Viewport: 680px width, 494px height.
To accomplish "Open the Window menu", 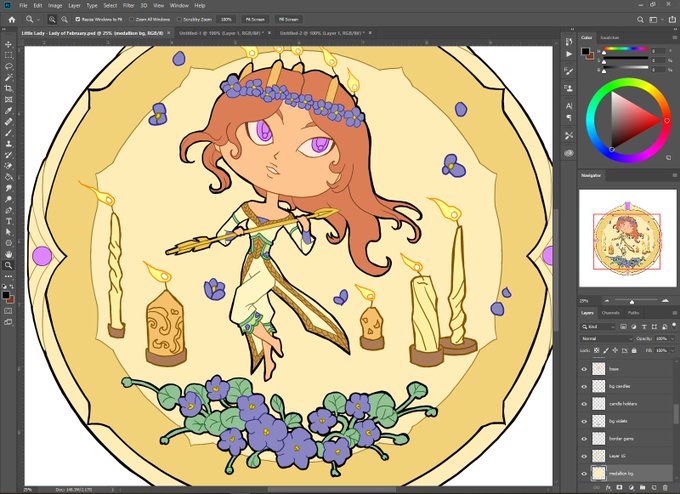I will tap(179, 6).
